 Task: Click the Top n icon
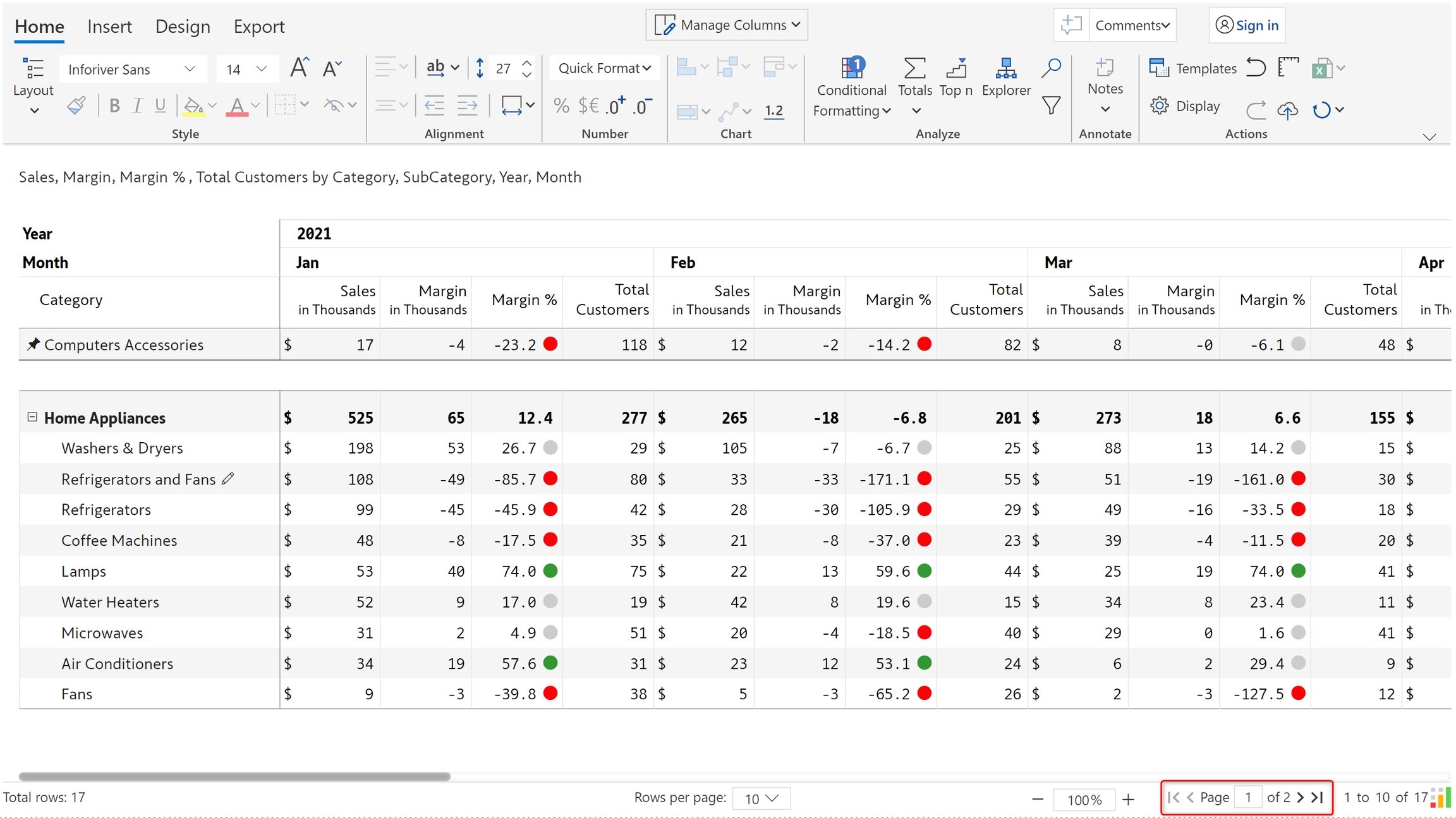click(x=955, y=68)
